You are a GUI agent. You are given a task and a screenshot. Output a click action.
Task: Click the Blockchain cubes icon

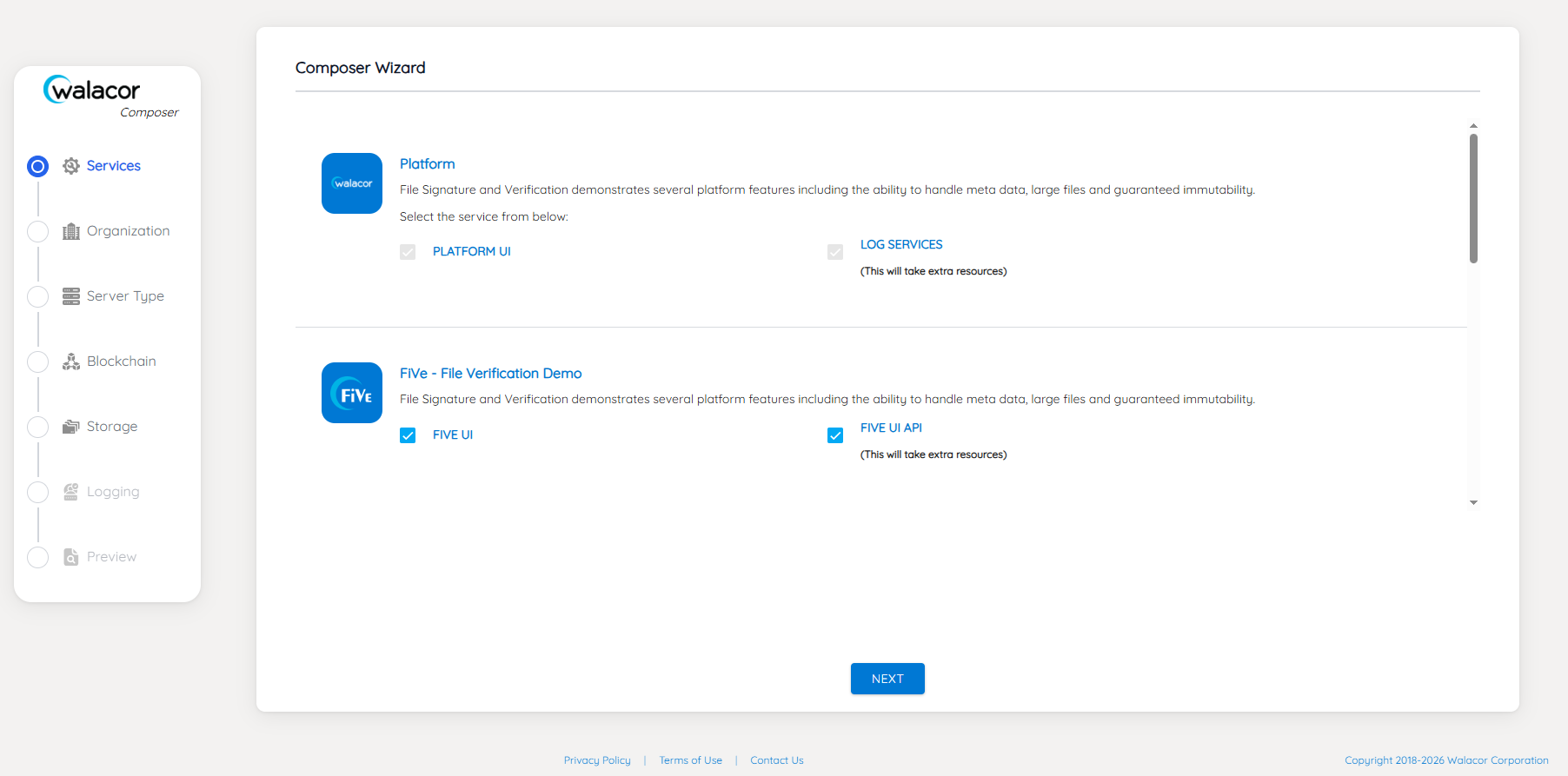pos(71,361)
